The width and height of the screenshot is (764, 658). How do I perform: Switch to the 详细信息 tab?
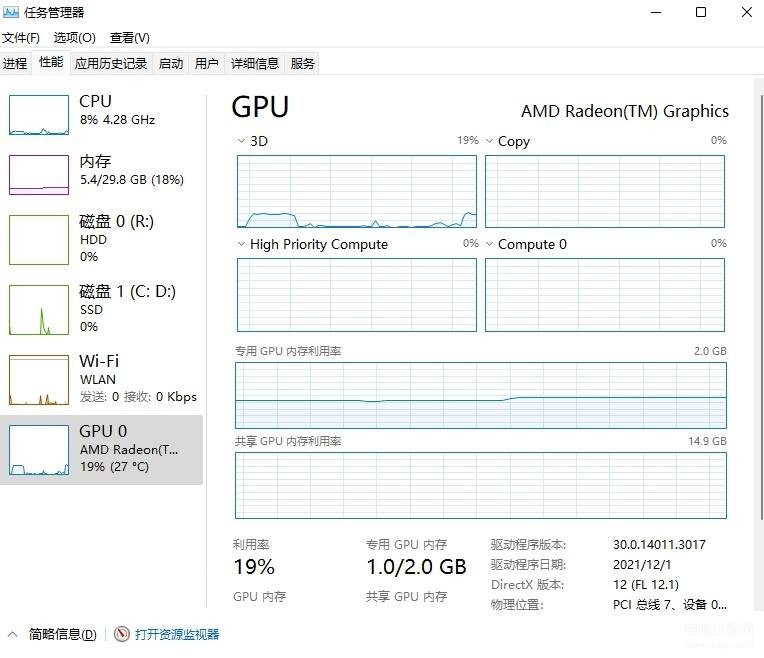click(255, 63)
